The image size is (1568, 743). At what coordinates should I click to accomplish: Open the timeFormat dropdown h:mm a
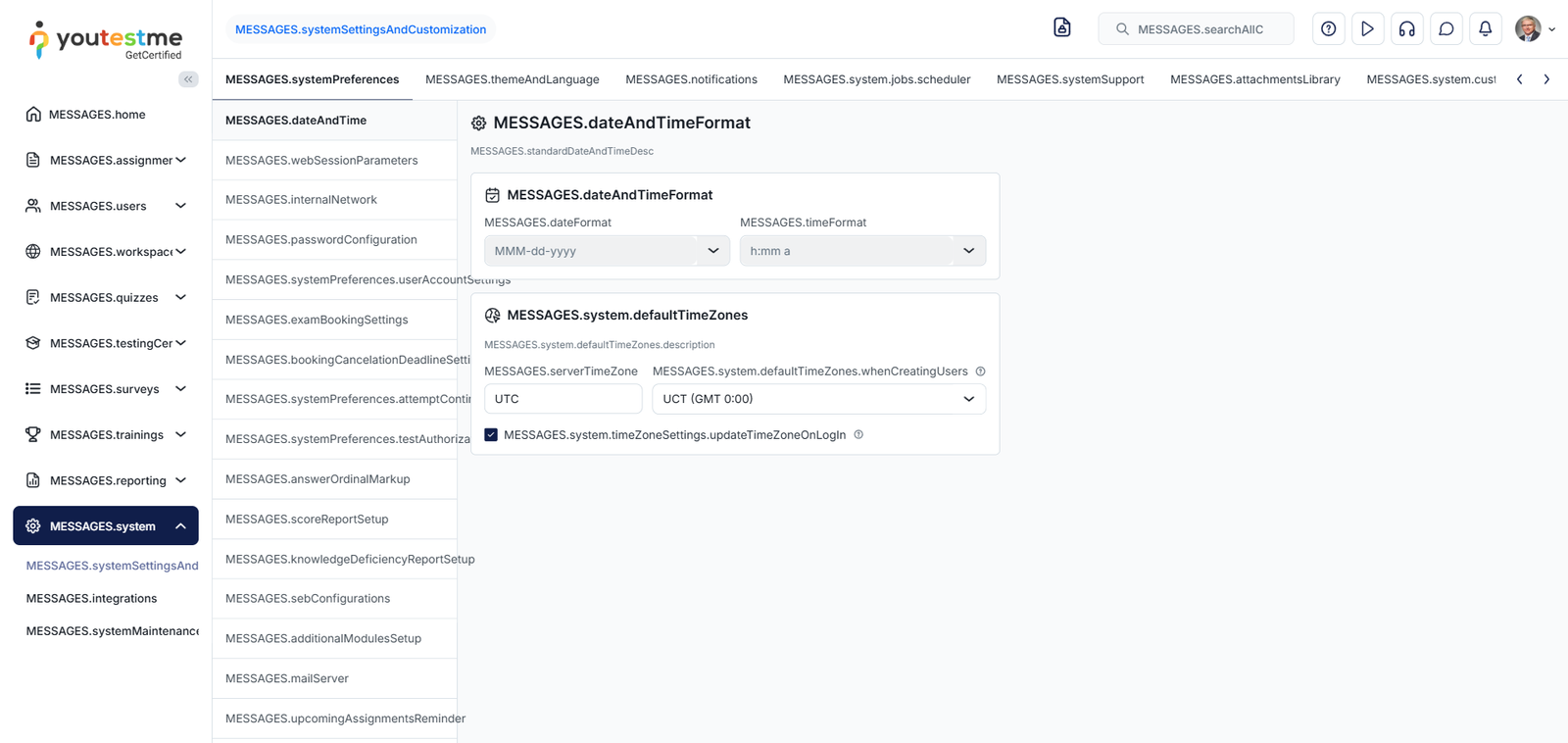(x=861, y=251)
